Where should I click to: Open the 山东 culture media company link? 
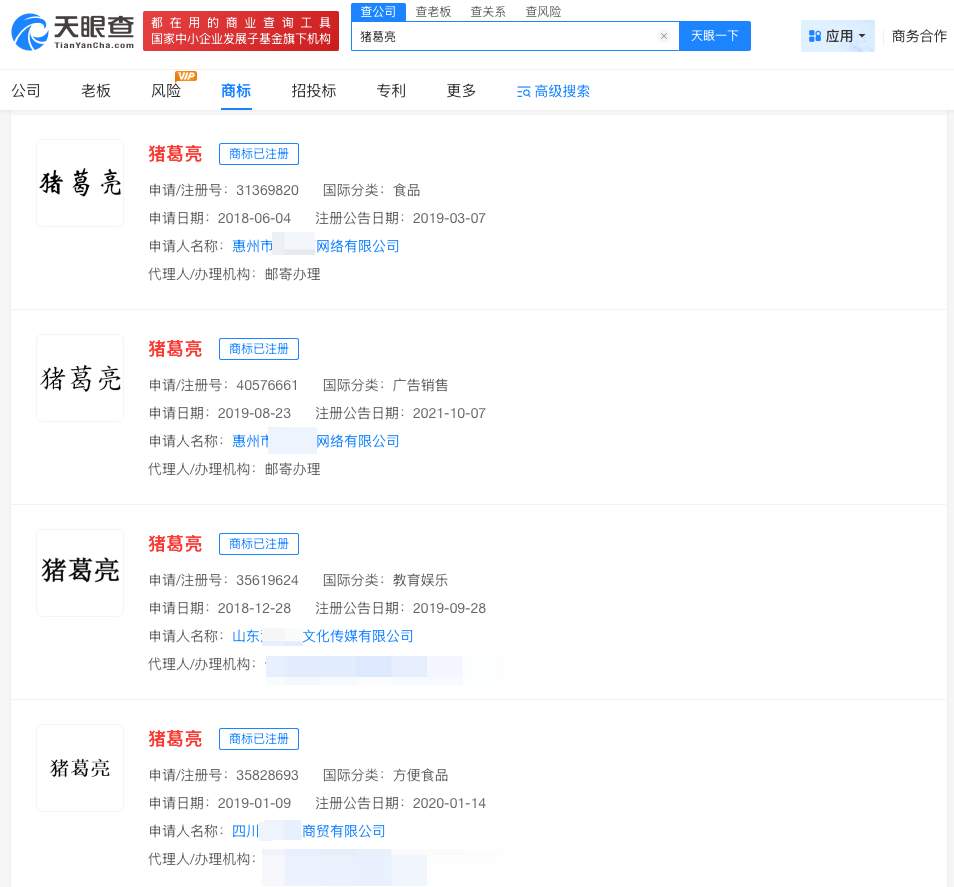tap(323, 635)
